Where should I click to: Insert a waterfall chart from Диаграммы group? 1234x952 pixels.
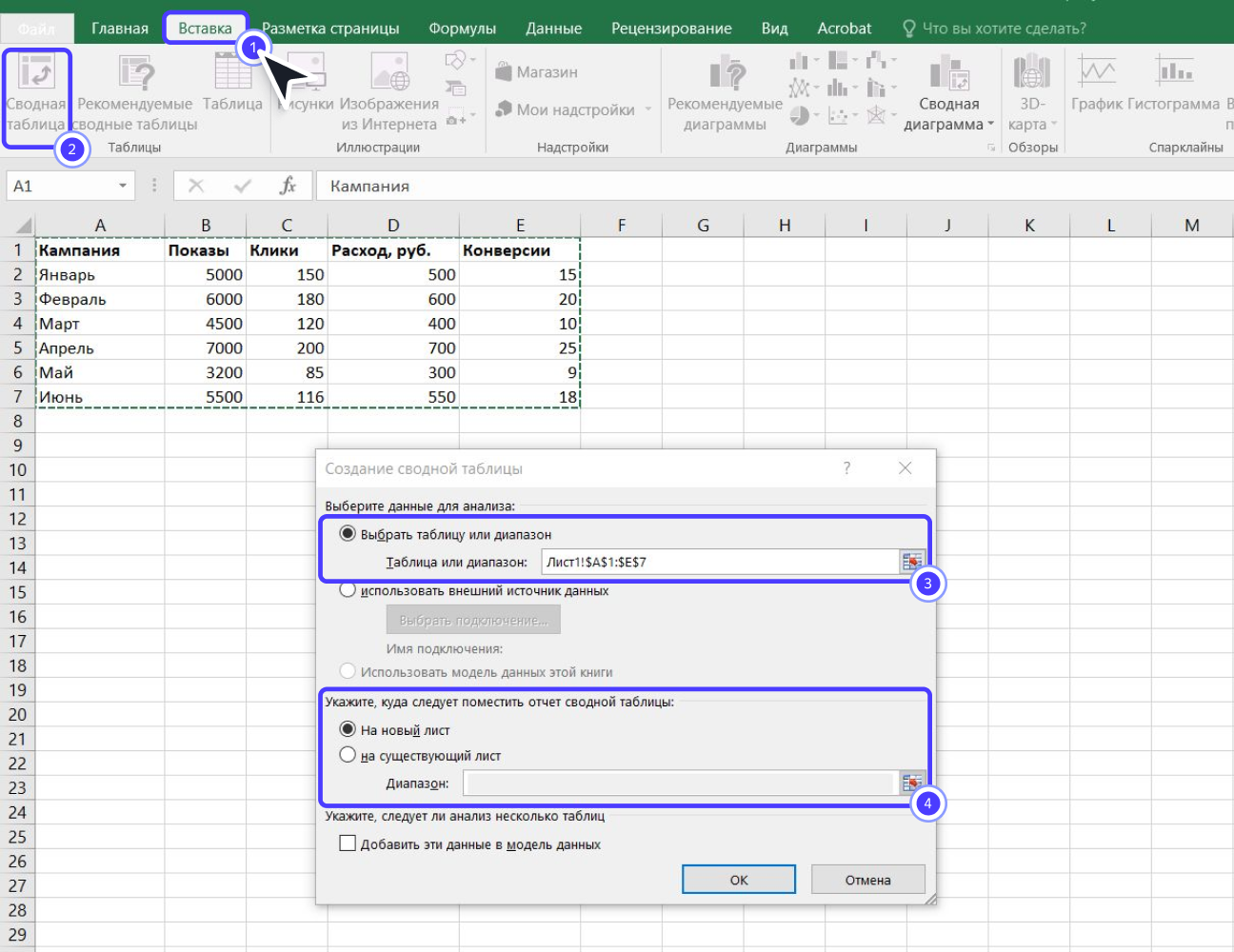(x=876, y=60)
